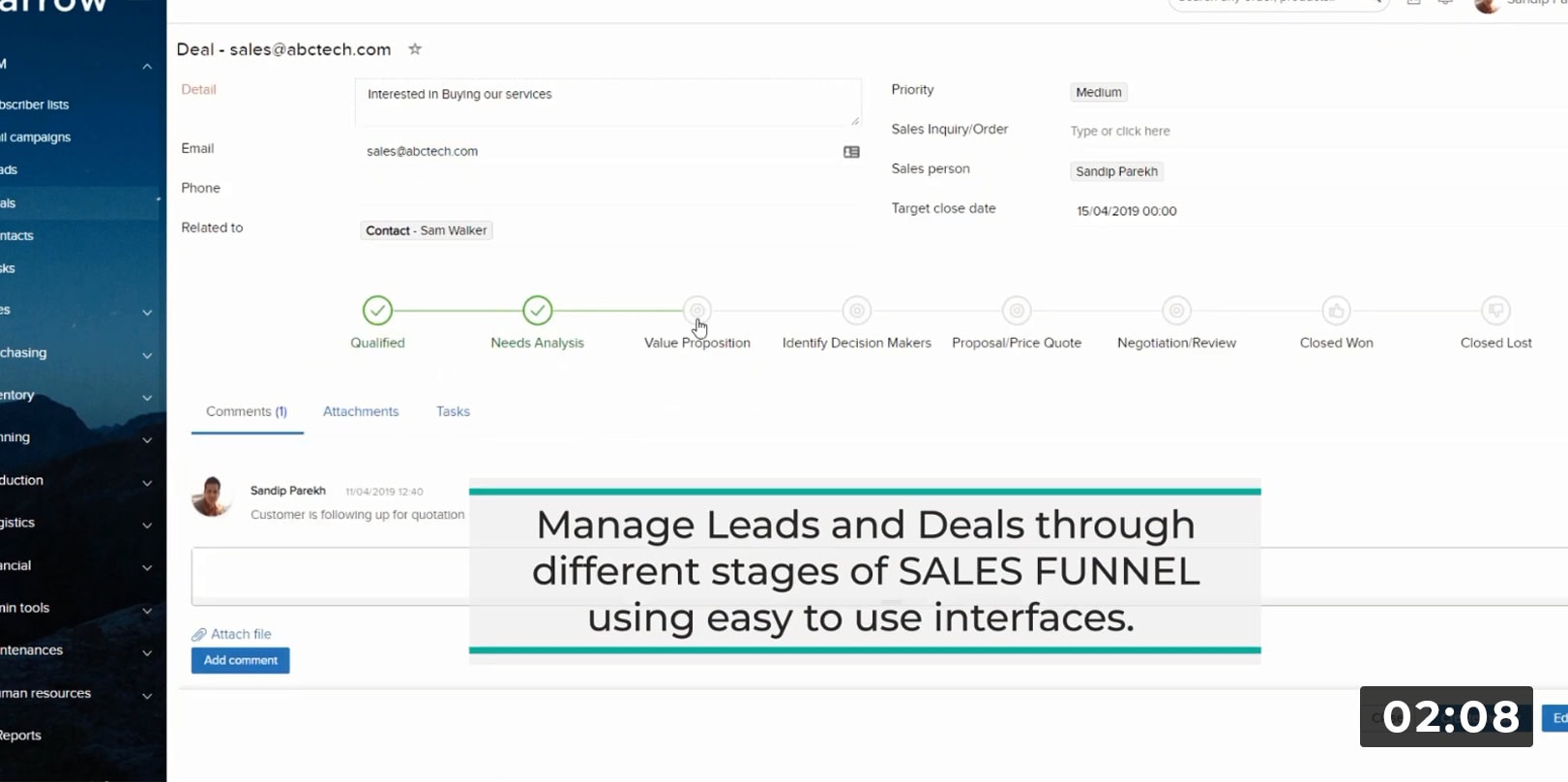
Task: Set stage to Proposal/Price Quote
Action: tap(1016, 311)
